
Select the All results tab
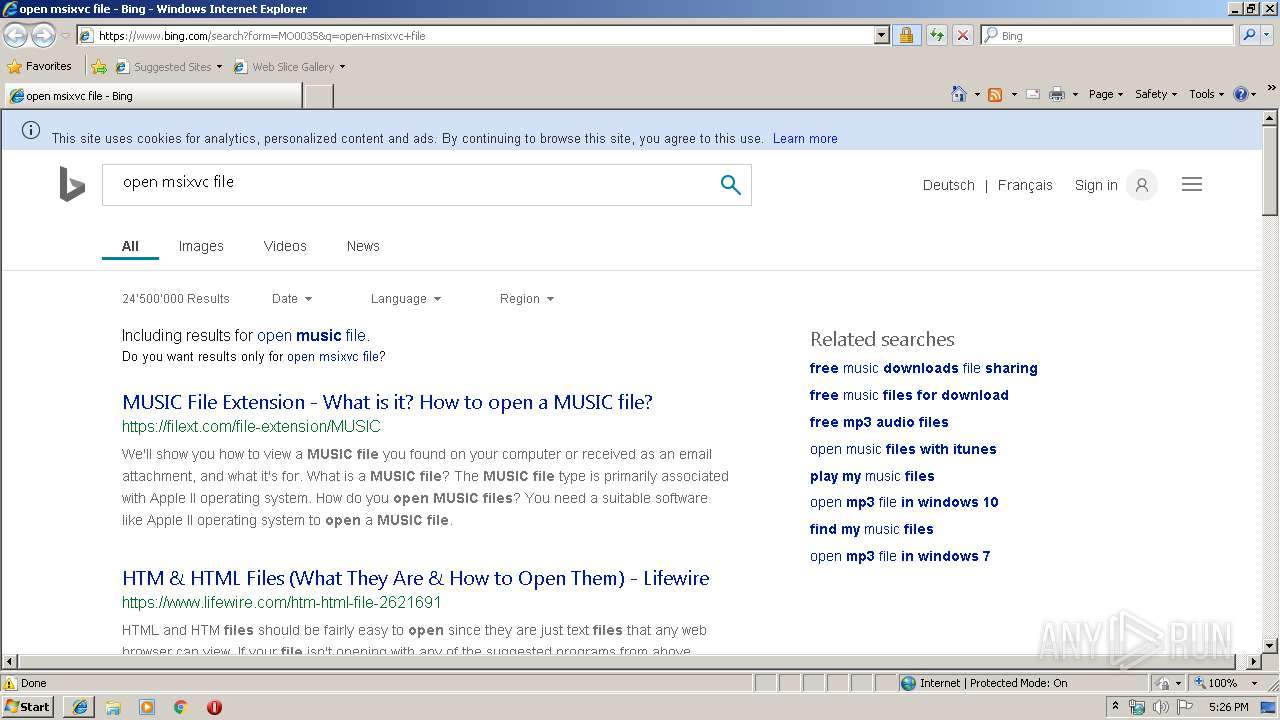pyautogui.click(x=130, y=246)
